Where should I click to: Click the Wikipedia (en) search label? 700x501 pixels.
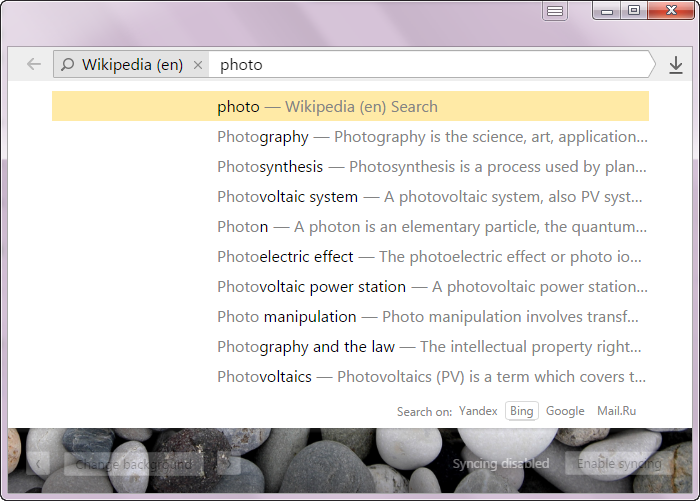[x=132, y=65]
